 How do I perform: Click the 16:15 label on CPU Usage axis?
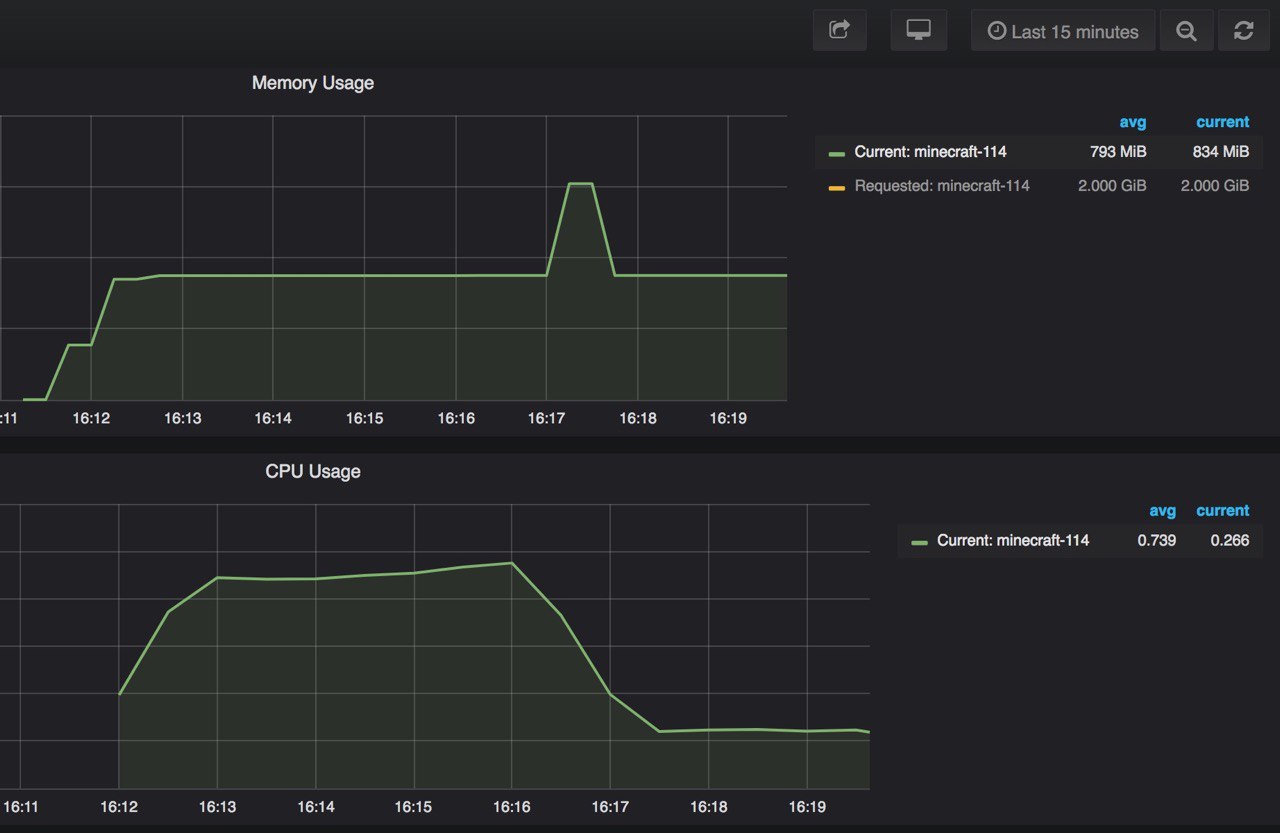(413, 806)
